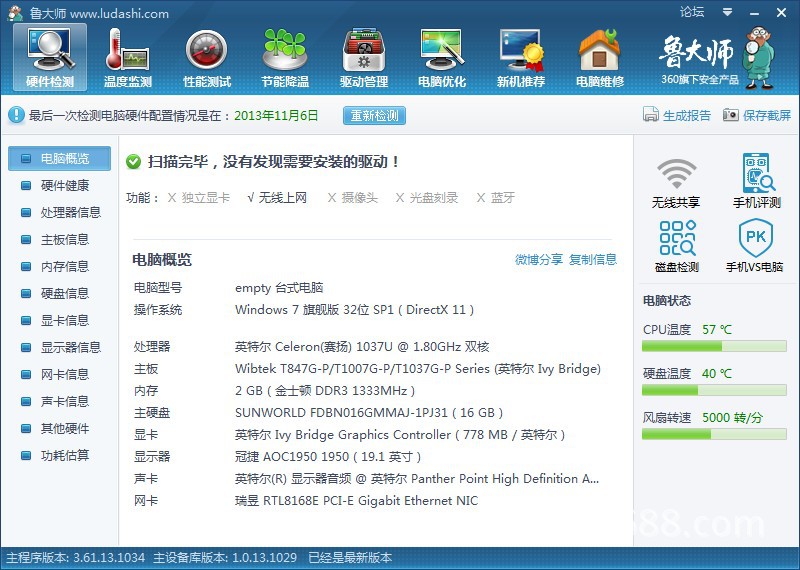800x570 pixels.
Task: Click the 独立显卡 feature indicator
Action: click(x=199, y=198)
